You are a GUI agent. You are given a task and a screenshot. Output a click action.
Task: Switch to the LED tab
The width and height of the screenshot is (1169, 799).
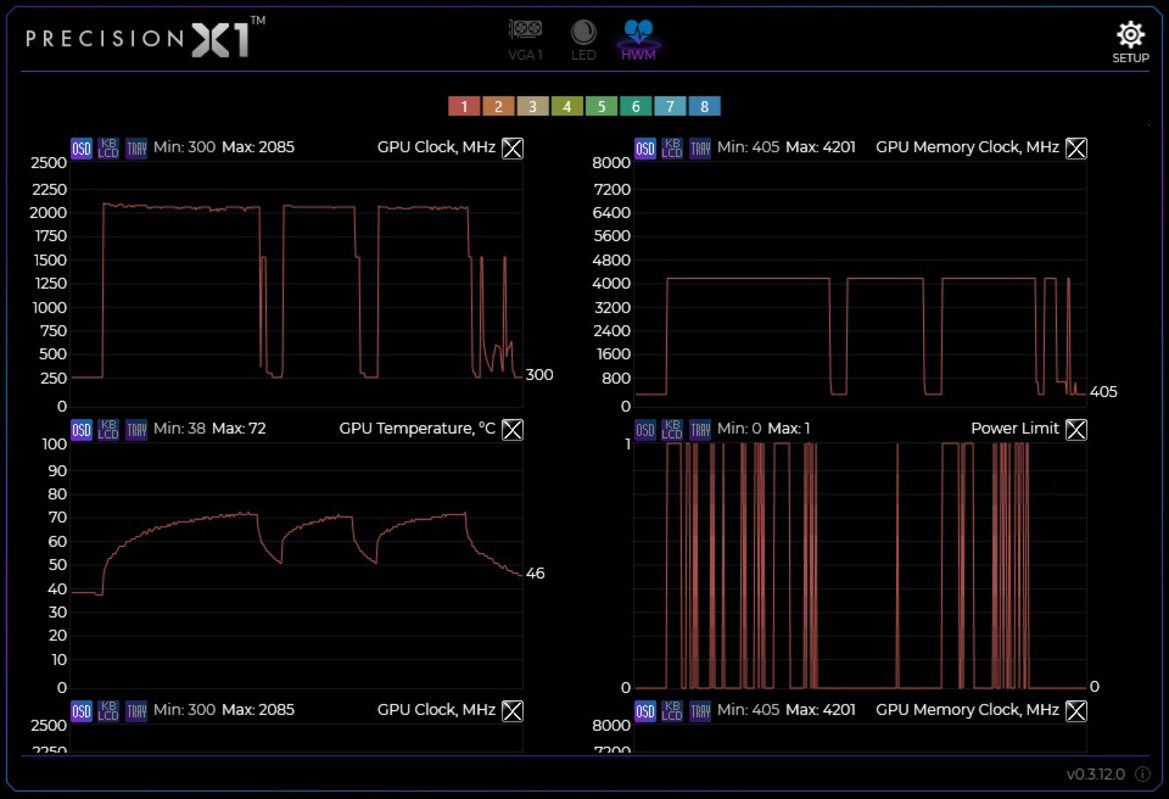583,40
